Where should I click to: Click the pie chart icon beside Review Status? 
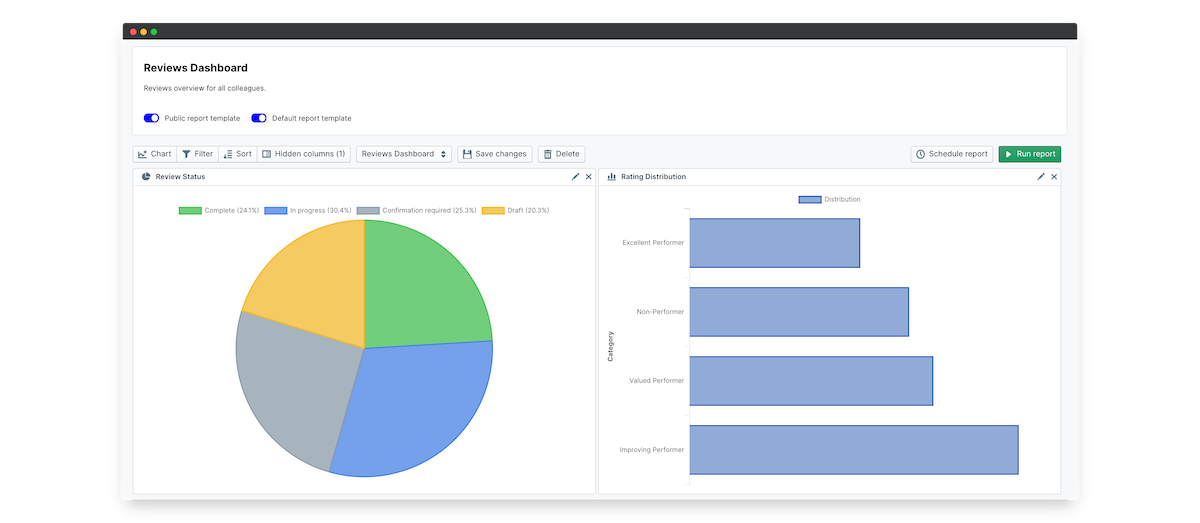(x=146, y=176)
